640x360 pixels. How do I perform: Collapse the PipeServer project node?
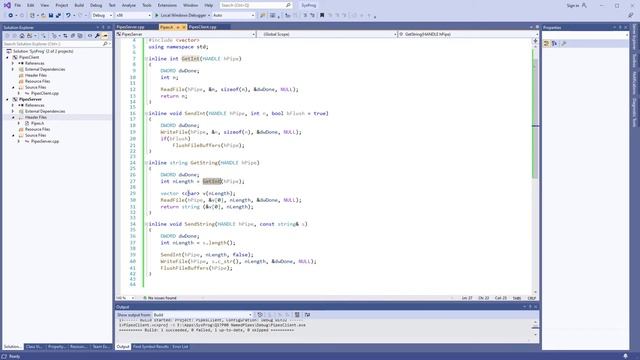[x=7, y=99]
